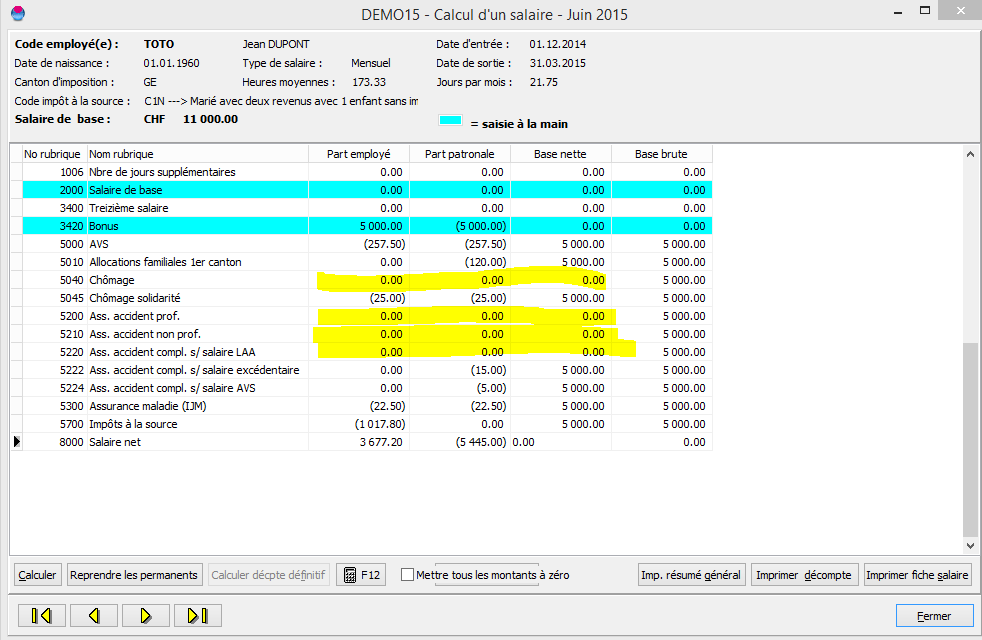Click 'Part employé' column header
Viewport: 982px width, 640px height.
coord(358,154)
